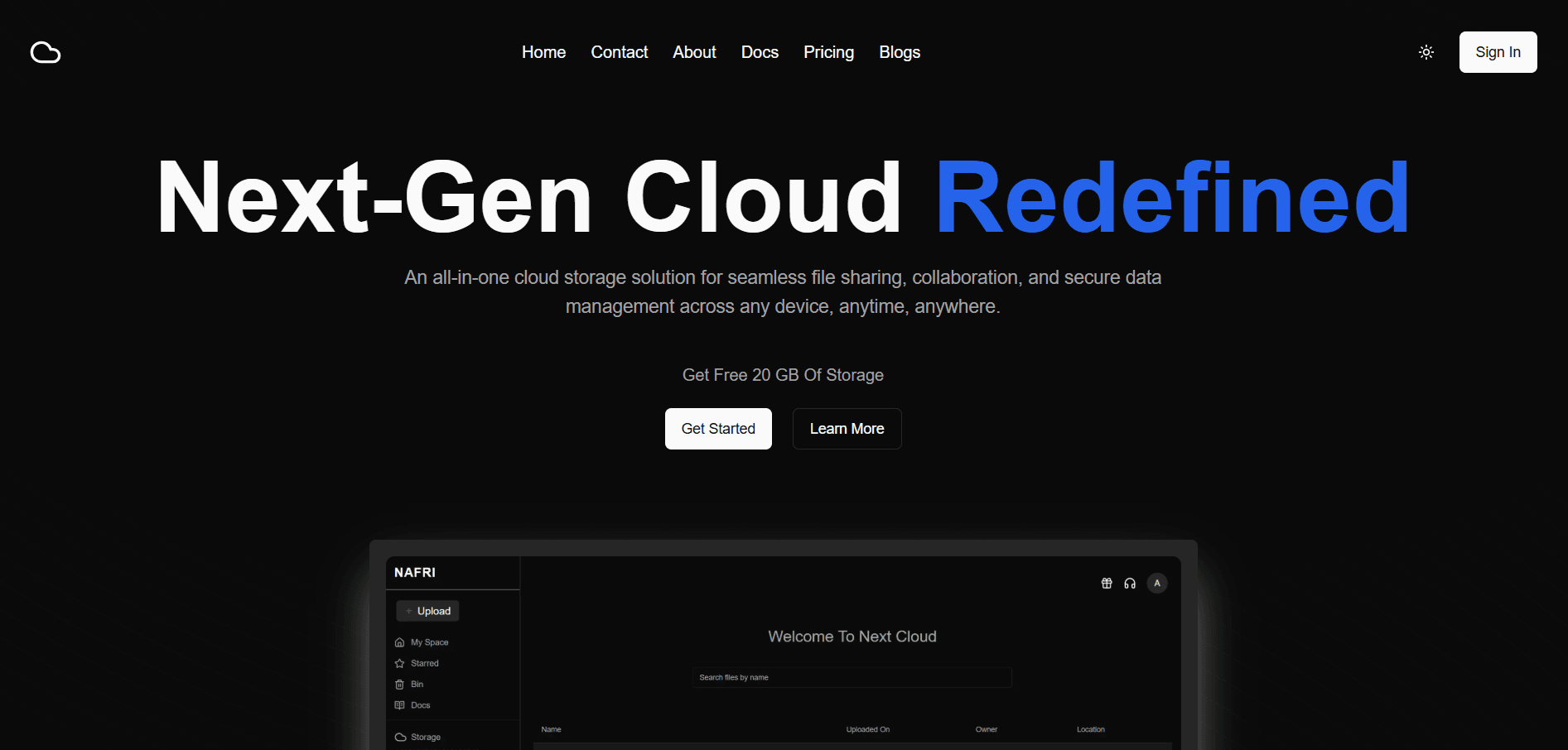Click the Get Started button

pyautogui.click(x=718, y=429)
